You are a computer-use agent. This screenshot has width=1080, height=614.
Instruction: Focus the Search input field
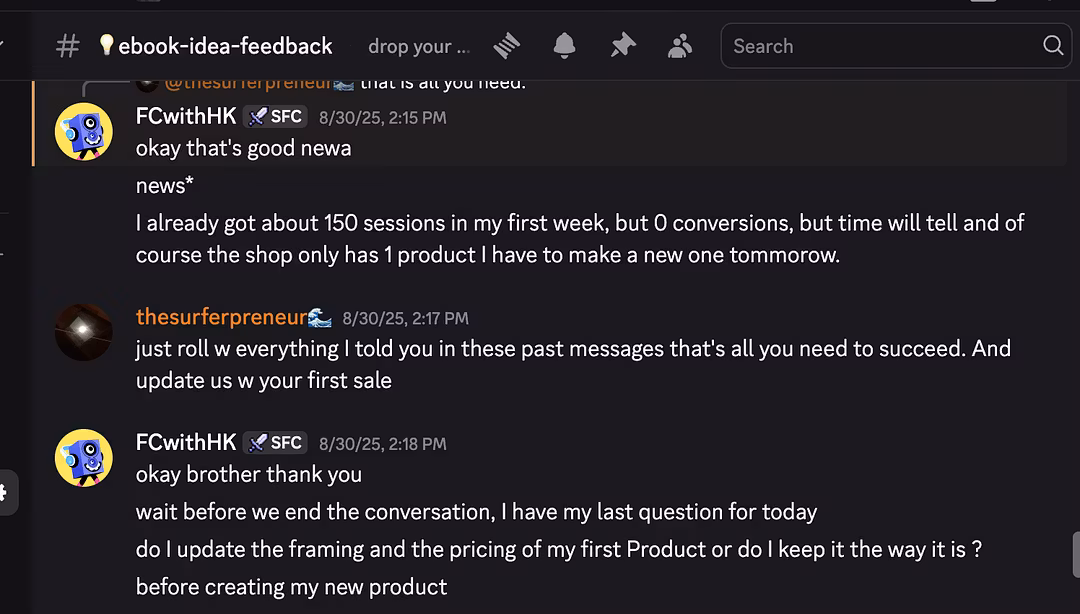tap(880, 46)
